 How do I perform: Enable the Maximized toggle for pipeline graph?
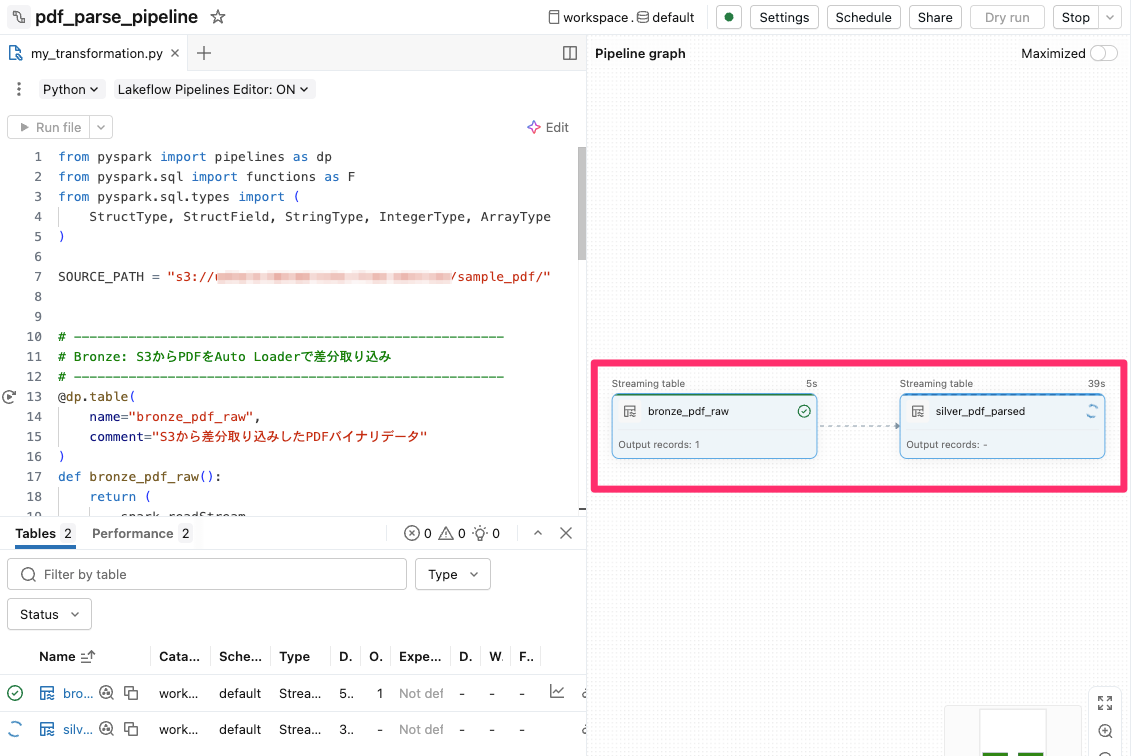[1103, 53]
